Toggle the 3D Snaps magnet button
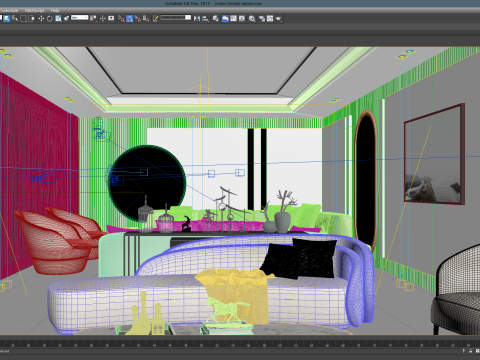 (x=120, y=18)
